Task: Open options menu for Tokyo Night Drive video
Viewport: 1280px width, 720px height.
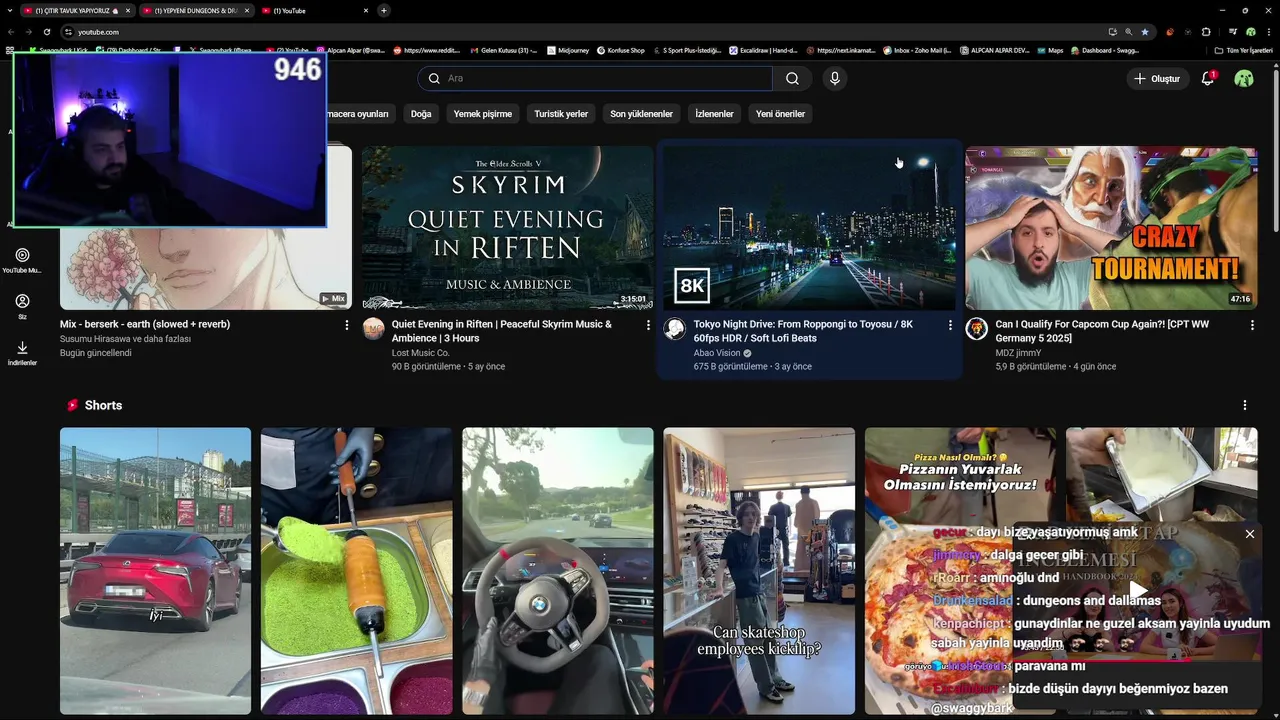Action: [x=950, y=325]
